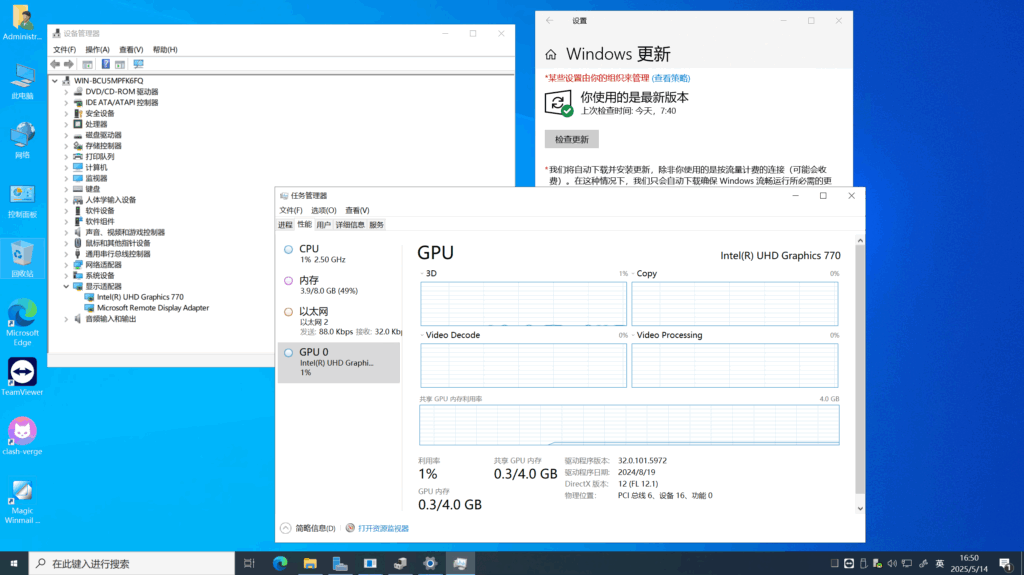Open the 回收站 recycle bin desktop icon

(x=22, y=259)
